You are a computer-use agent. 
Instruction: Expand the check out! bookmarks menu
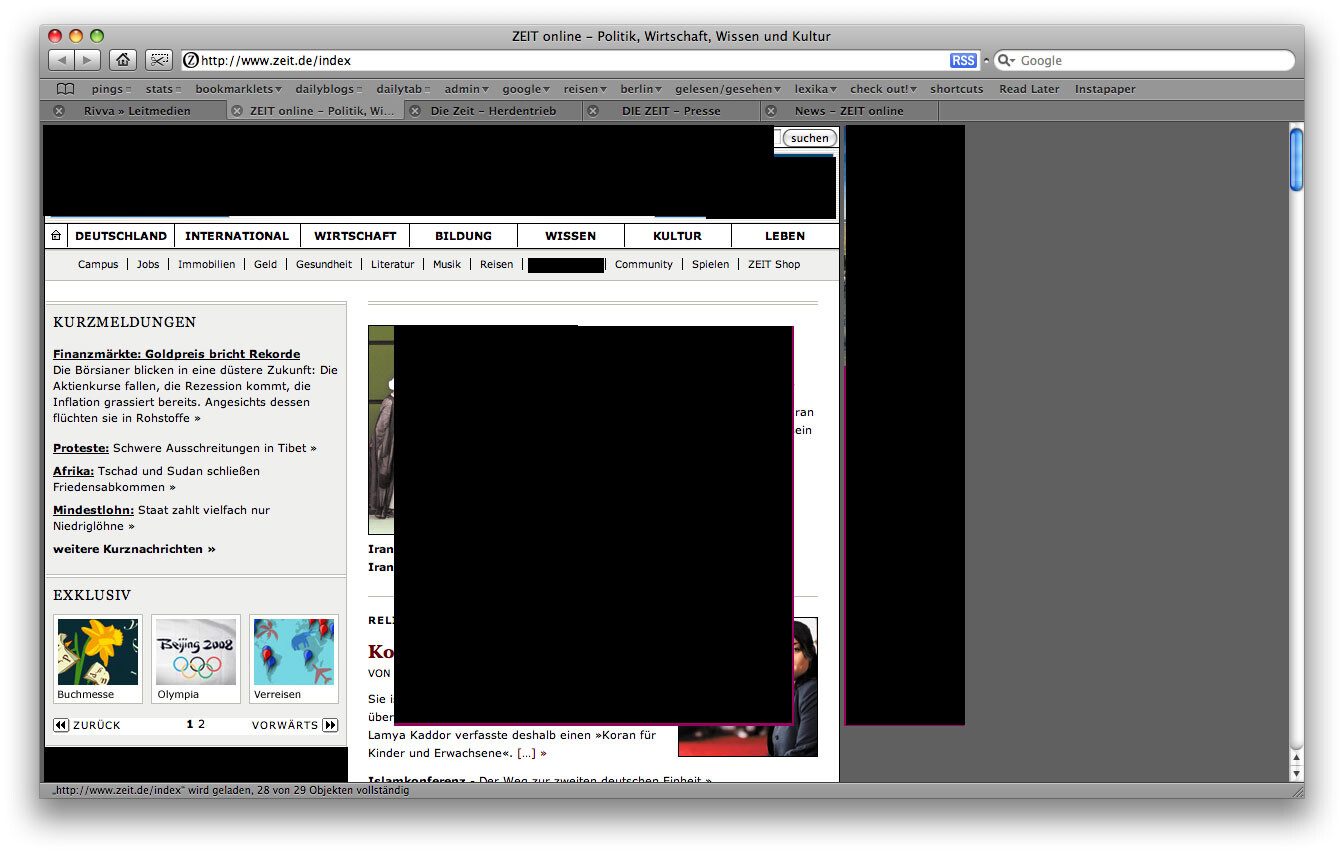coord(884,89)
